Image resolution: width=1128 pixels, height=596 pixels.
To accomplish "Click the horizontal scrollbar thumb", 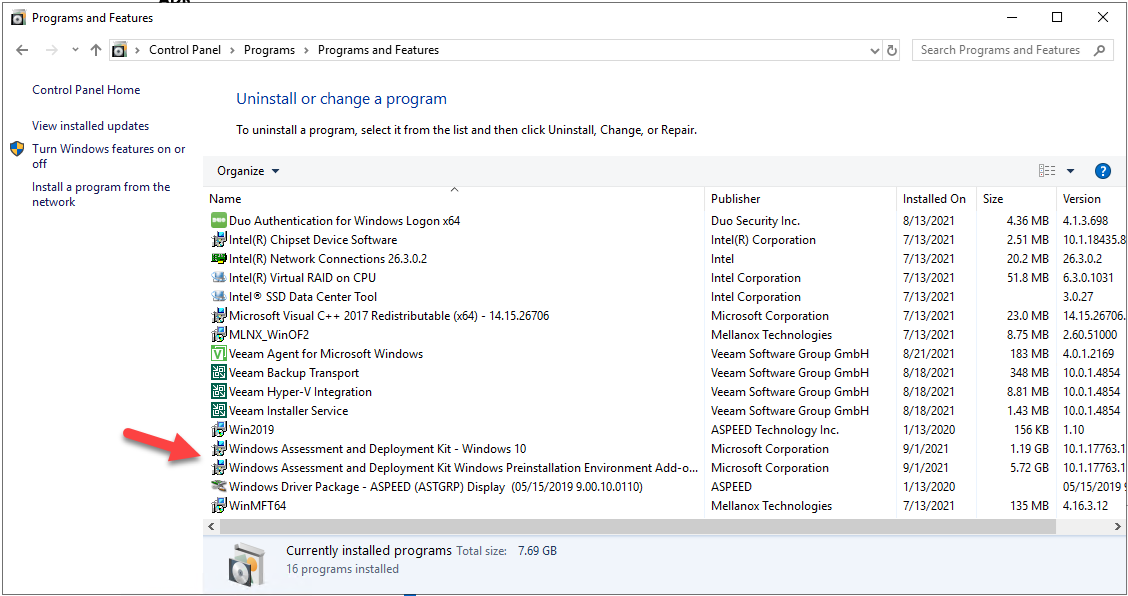I will coord(637,527).
